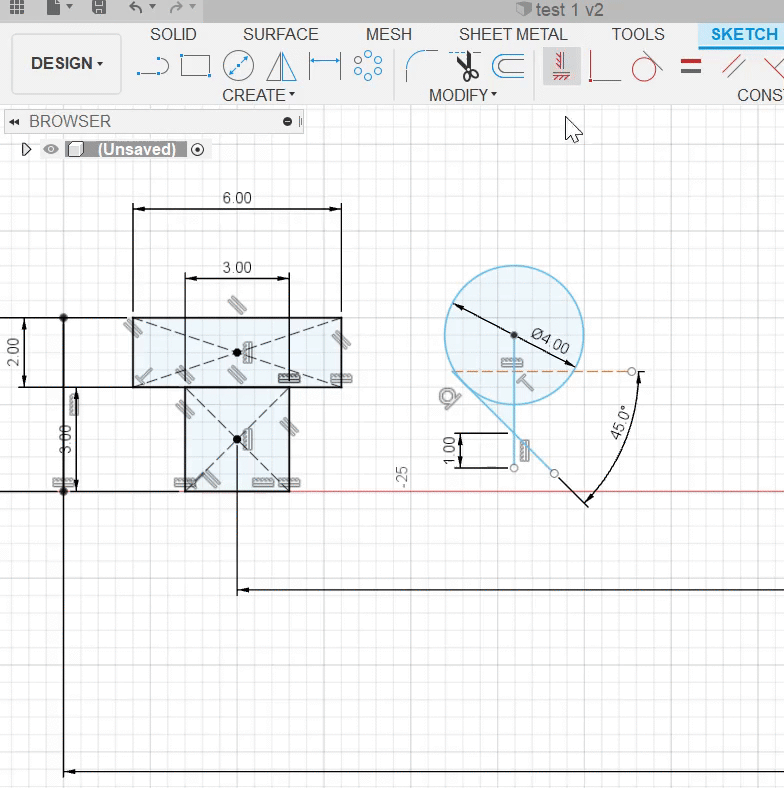Select the Offset tool

pos(509,66)
